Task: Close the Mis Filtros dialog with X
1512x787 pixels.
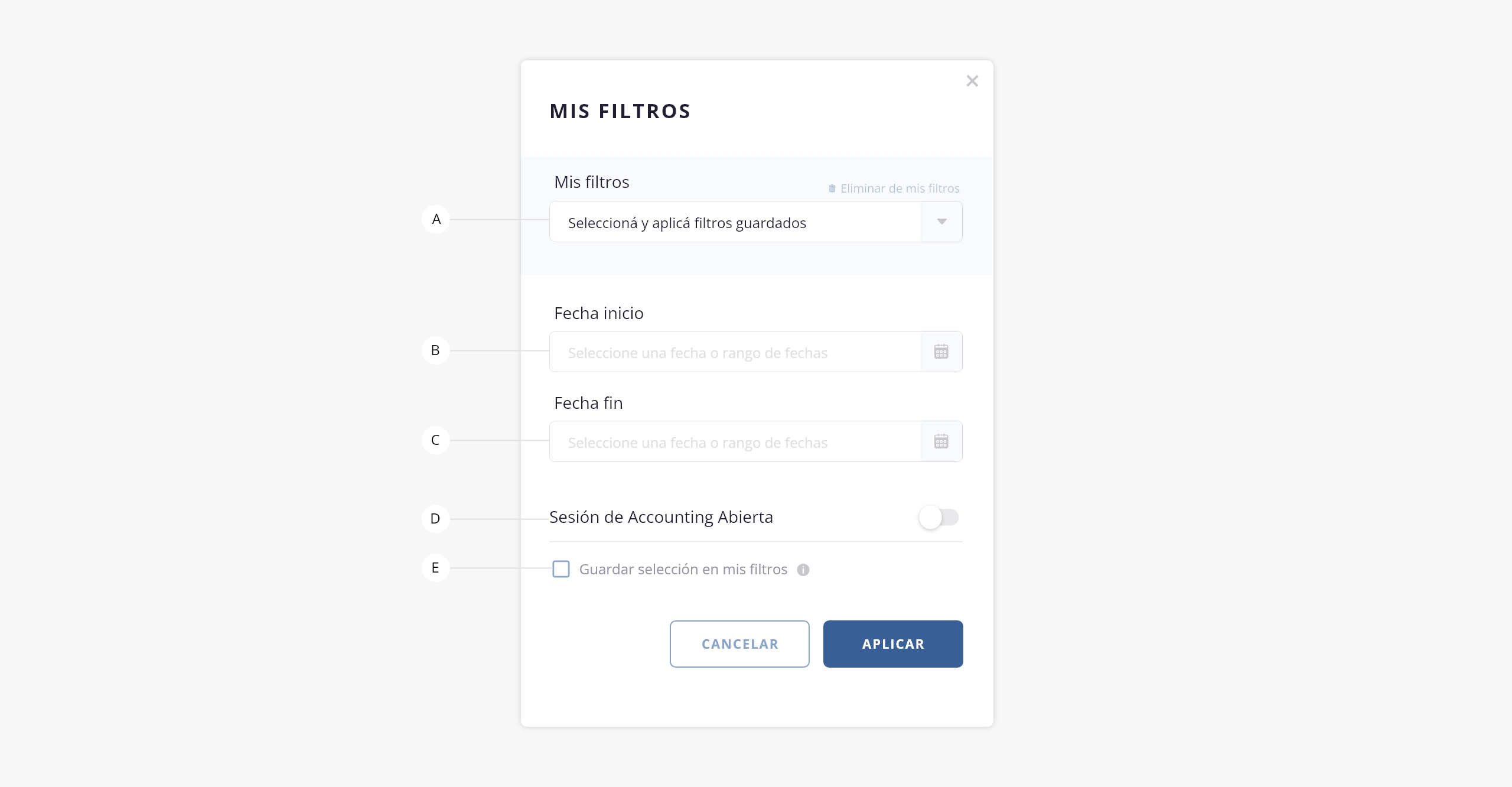Action: [x=972, y=81]
